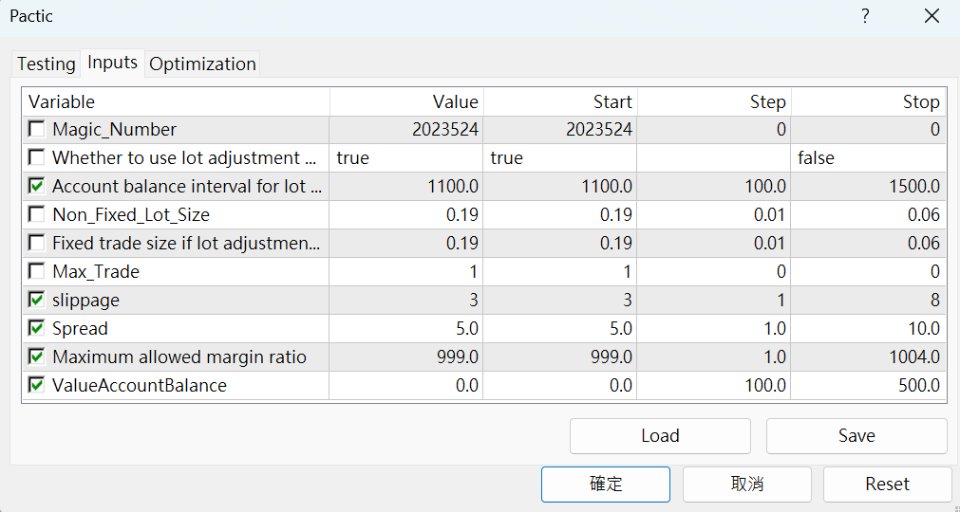Click the Reset button
The width and height of the screenshot is (960, 512).
[887, 484]
